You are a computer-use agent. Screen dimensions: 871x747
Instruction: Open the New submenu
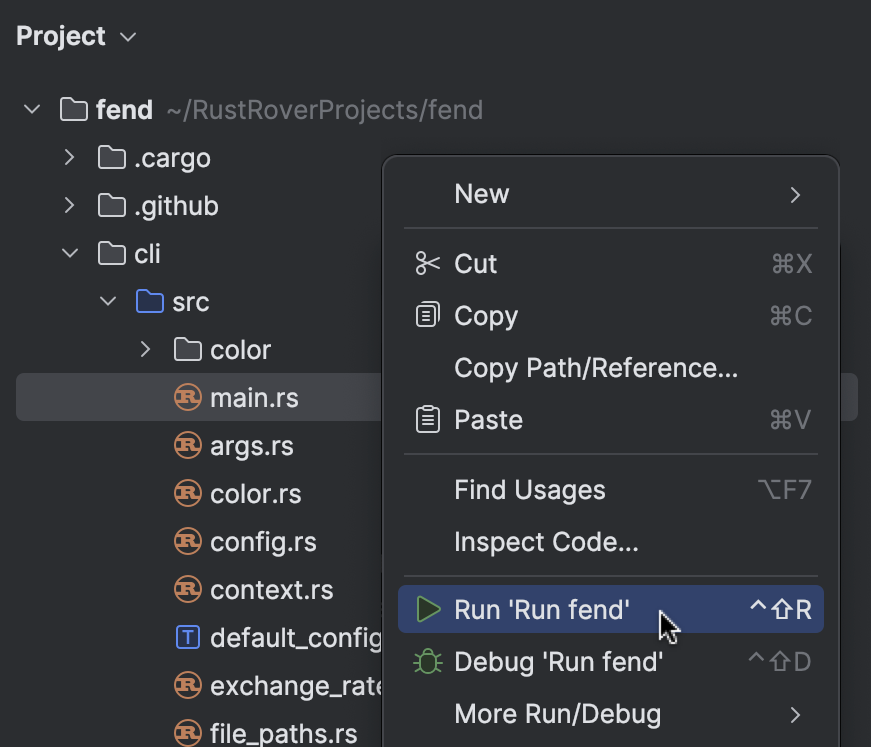[x=482, y=193]
